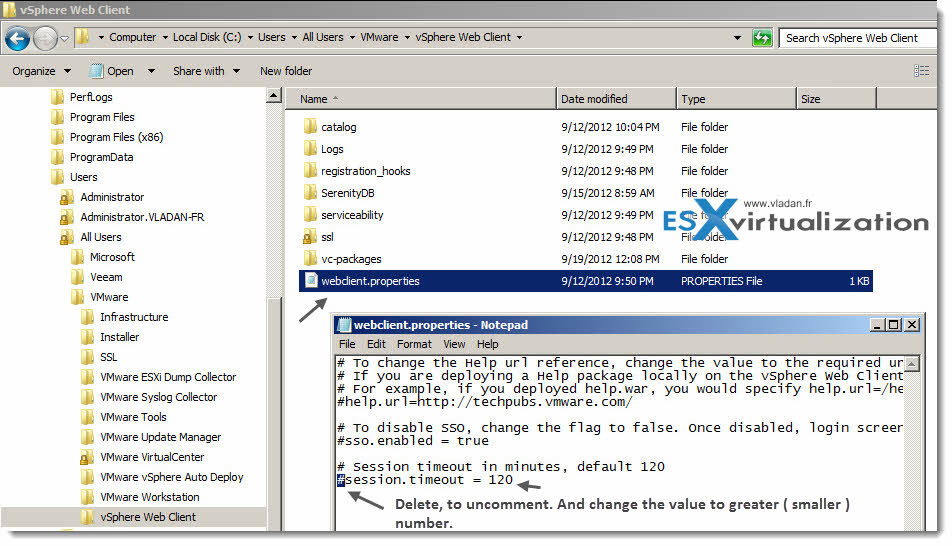
Task: Sort by Size column header
Action: [x=836, y=98]
